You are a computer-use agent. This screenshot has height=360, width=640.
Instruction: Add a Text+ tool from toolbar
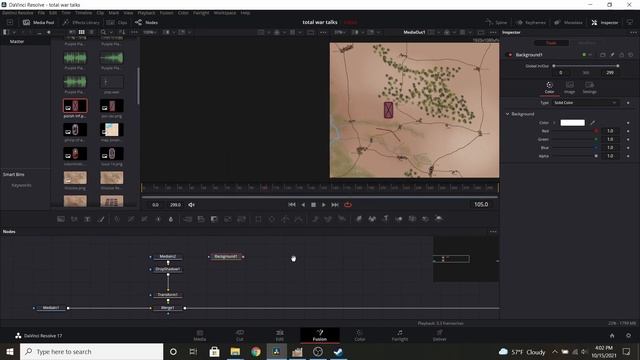87,219
